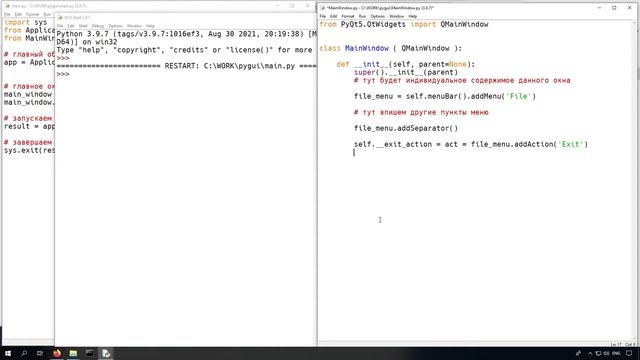
Task: Click the volume speaker icon in tray
Action: pos(606,353)
